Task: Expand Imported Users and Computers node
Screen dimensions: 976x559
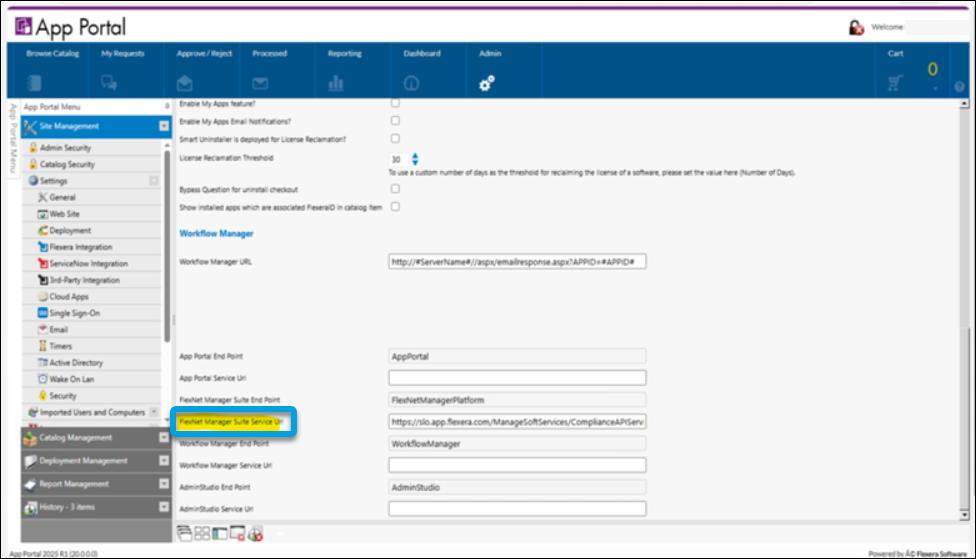Action: tap(154, 412)
